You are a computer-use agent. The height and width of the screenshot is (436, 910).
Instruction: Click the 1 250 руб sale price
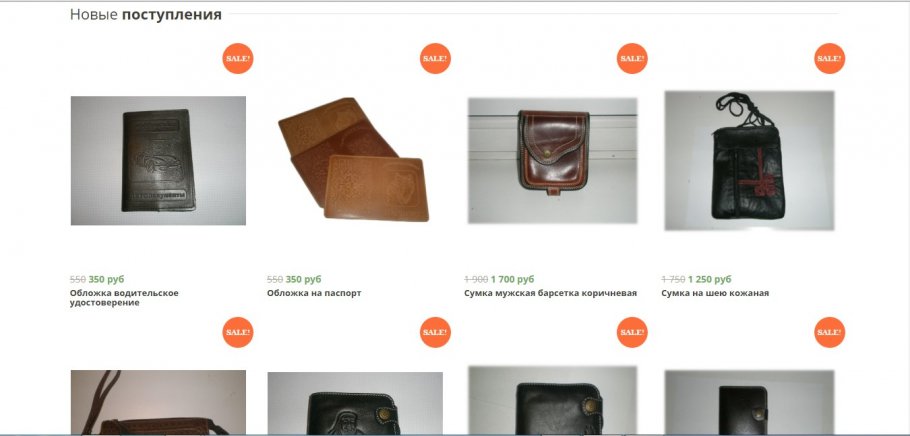[x=710, y=279]
